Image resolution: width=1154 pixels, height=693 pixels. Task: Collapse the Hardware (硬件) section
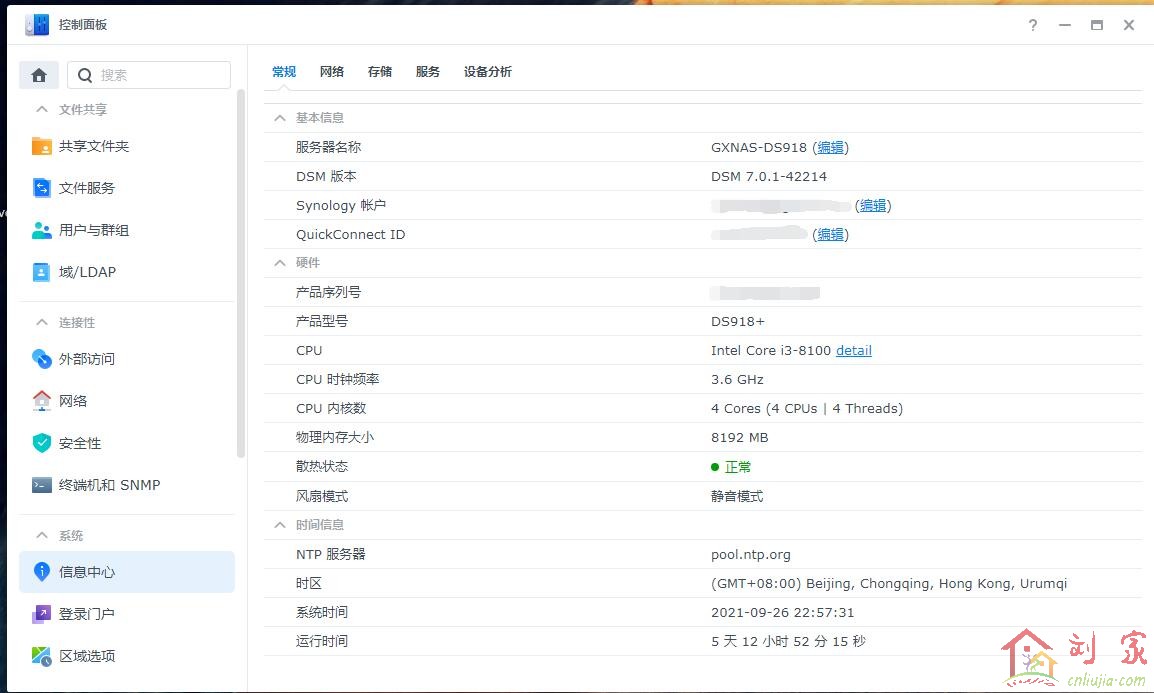tap(280, 263)
